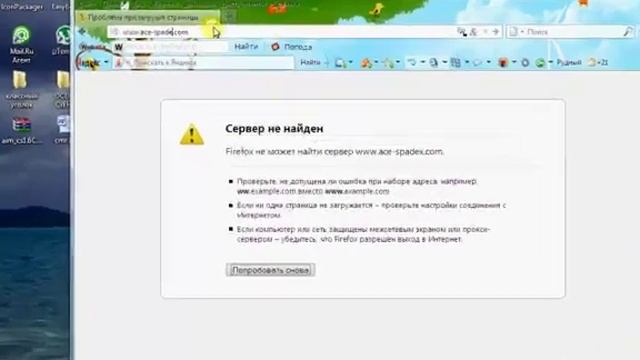640x360 pixels.
Task: Click the yellow warning triangle on the error page
Action: [192, 134]
